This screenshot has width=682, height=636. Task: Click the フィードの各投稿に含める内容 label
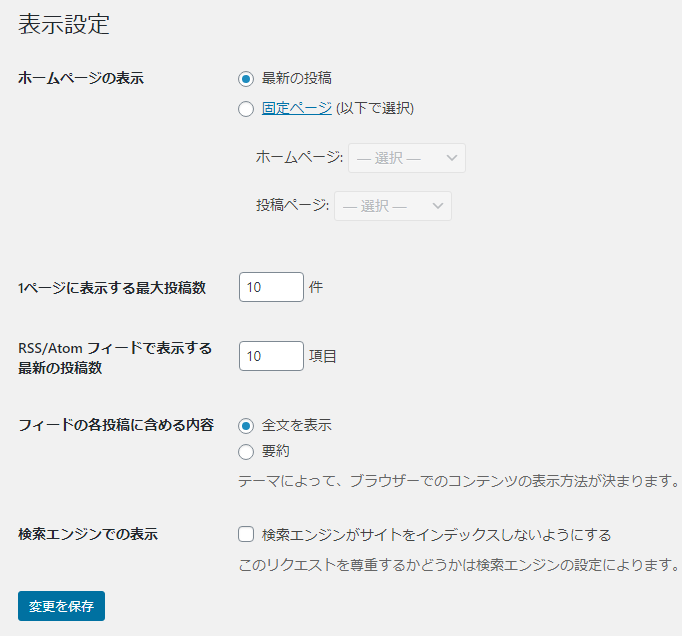pyautogui.click(x=116, y=425)
